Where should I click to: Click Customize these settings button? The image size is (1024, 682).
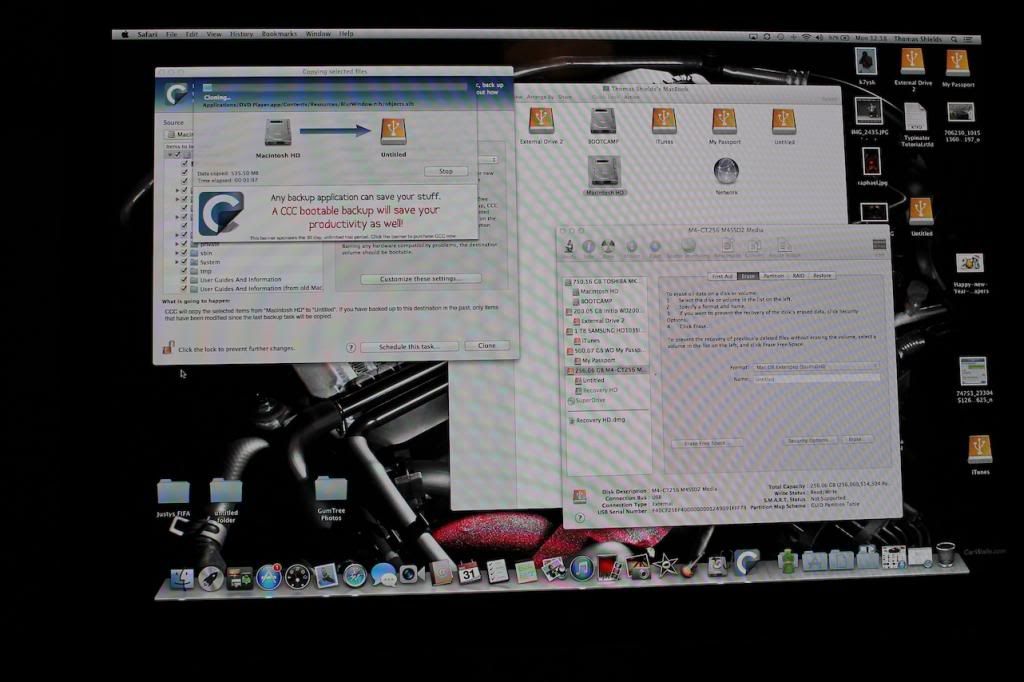[x=421, y=279]
